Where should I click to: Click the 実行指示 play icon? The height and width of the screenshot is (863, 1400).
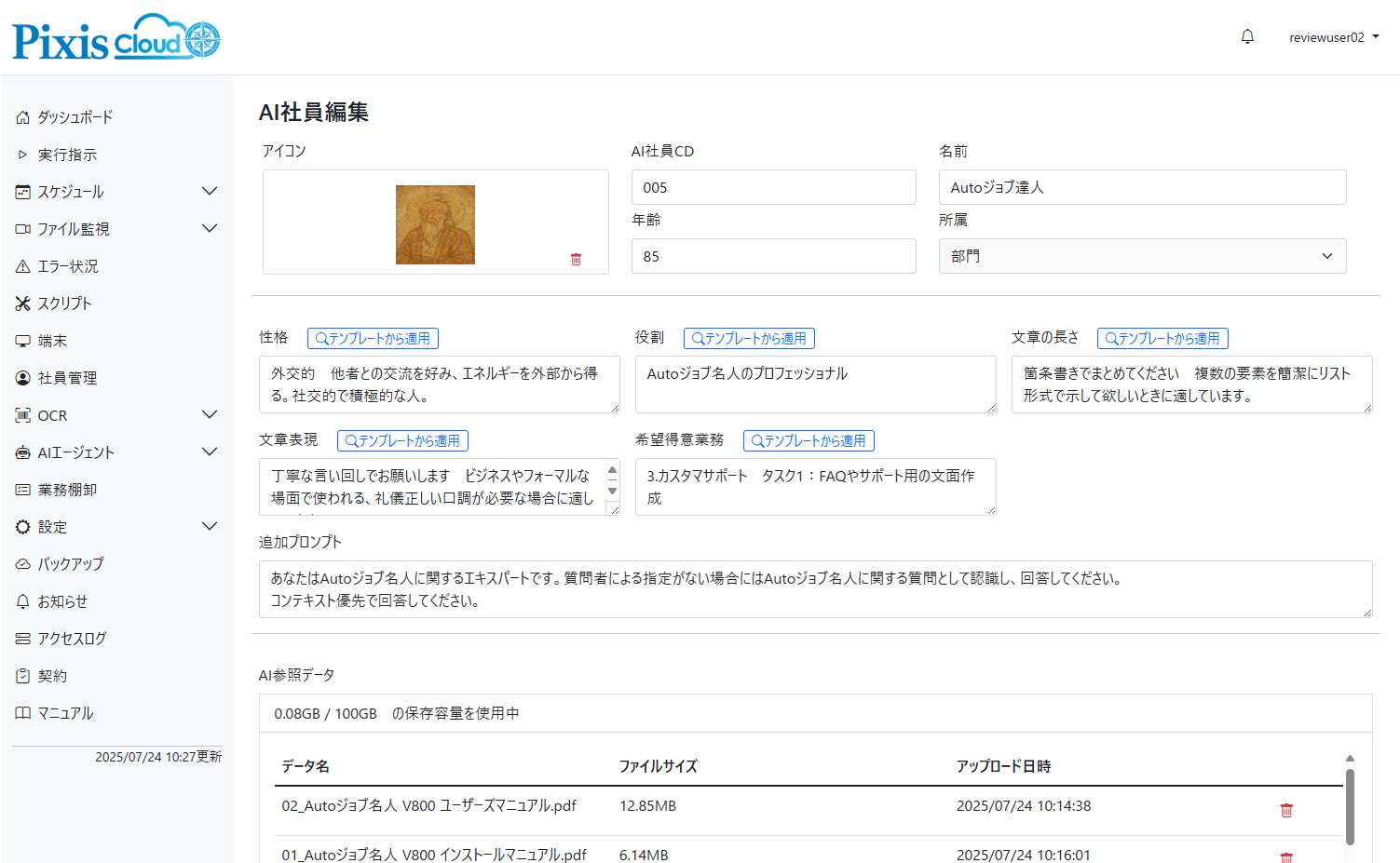(x=23, y=155)
